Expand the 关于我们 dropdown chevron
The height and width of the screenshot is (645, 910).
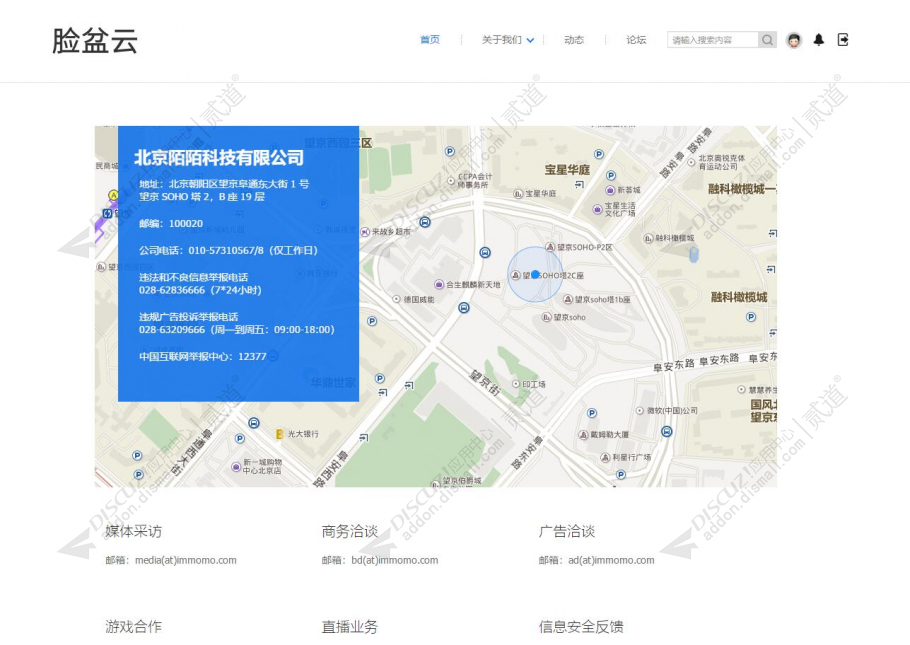530,40
